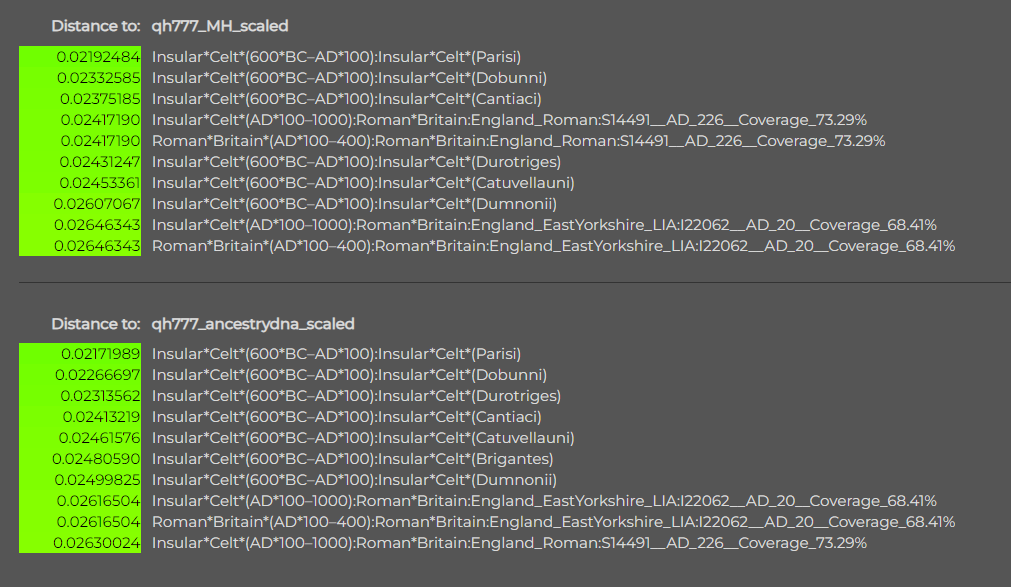Click distance value 0.02192484
The image size is (1011, 587).
pyautogui.click(x=98, y=57)
